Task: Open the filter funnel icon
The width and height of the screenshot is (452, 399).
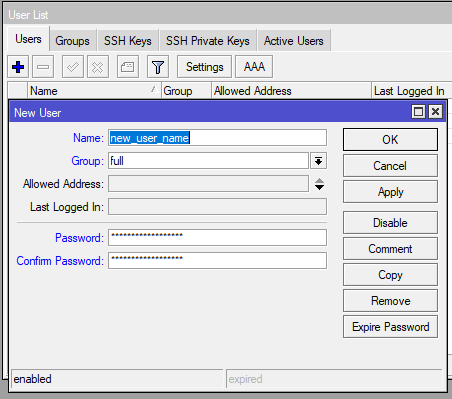Action: pyautogui.click(x=158, y=67)
